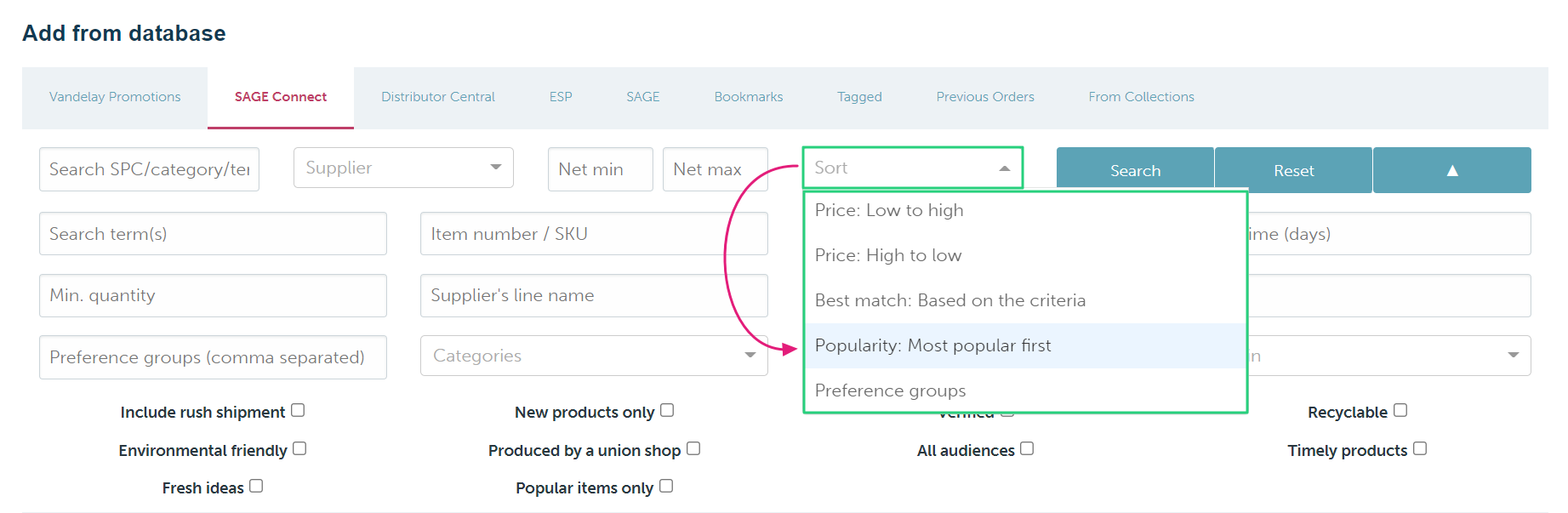
Task: Check the All audiences box
Action: click(x=1027, y=448)
